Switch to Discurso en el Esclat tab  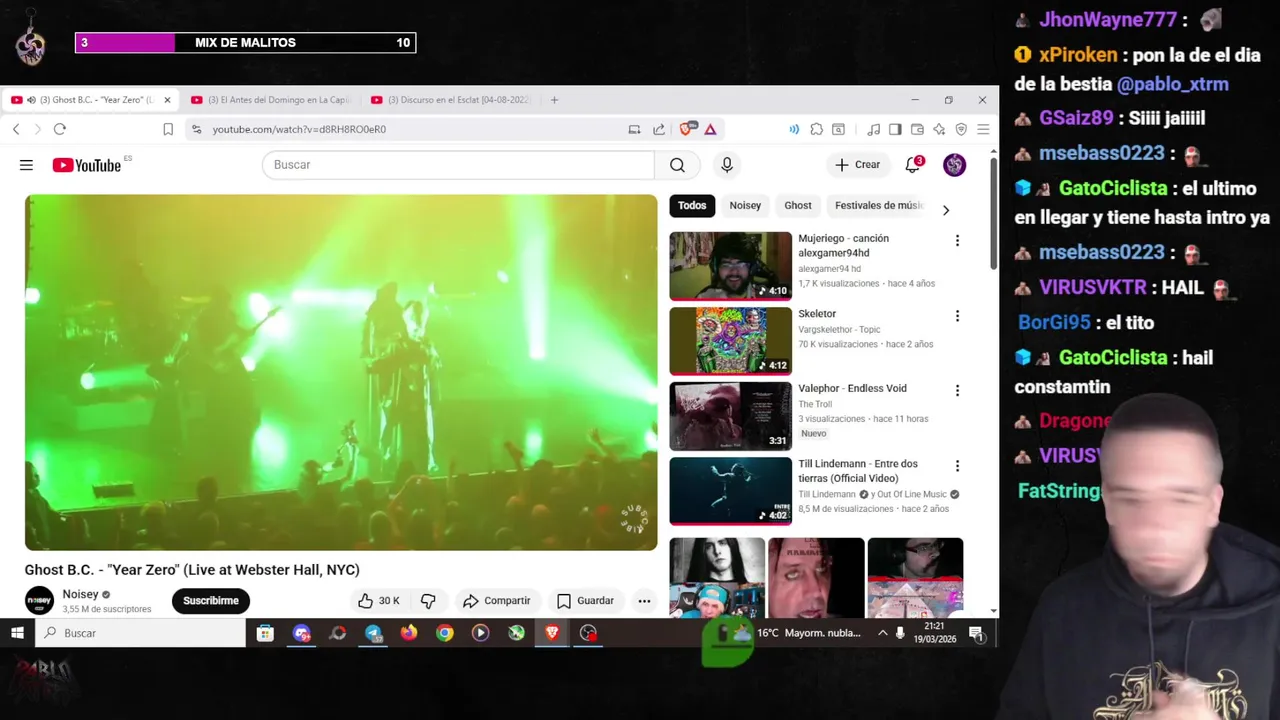(450, 100)
